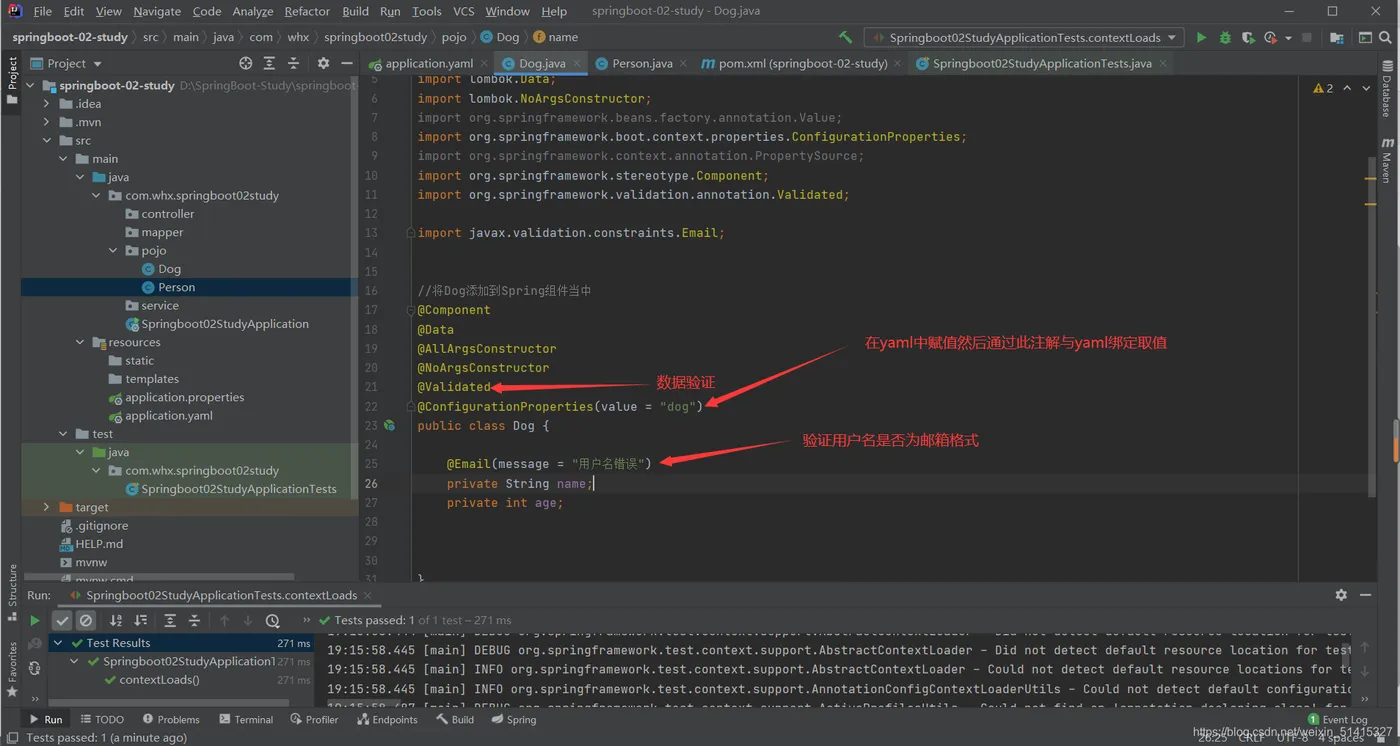Click the Profiler run icon in toolbar

pyautogui.click(x=1271, y=37)
